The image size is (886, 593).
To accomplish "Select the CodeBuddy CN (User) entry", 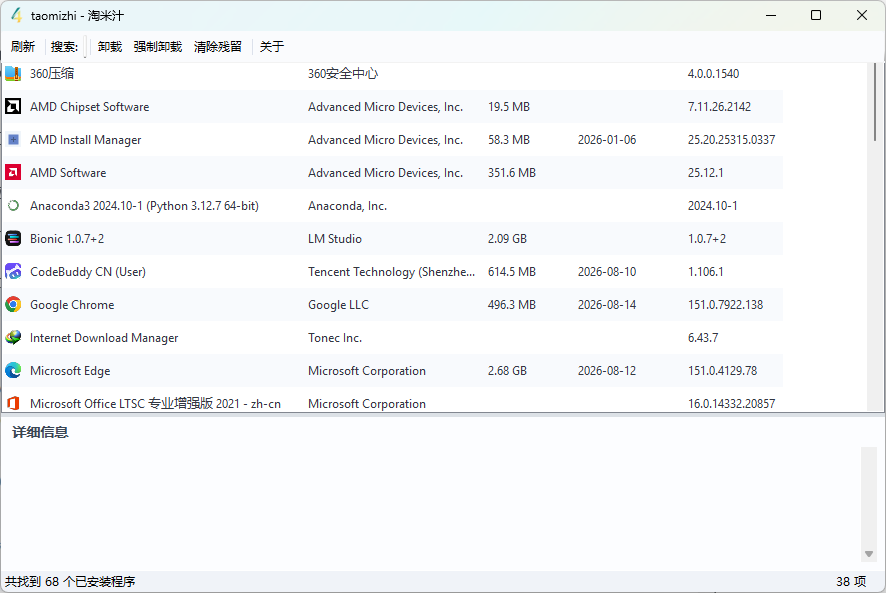I will pyautogui.click(x=88, y=272).
